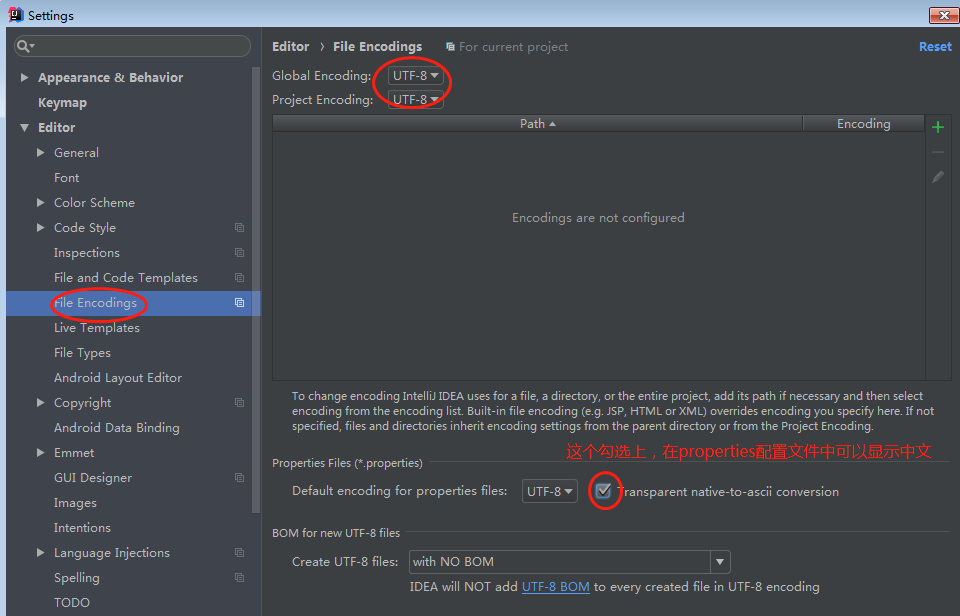This screenshot has width=960, height=616.
Task: Click the pencil edit icon beside table
Action: tap(937, 177)
